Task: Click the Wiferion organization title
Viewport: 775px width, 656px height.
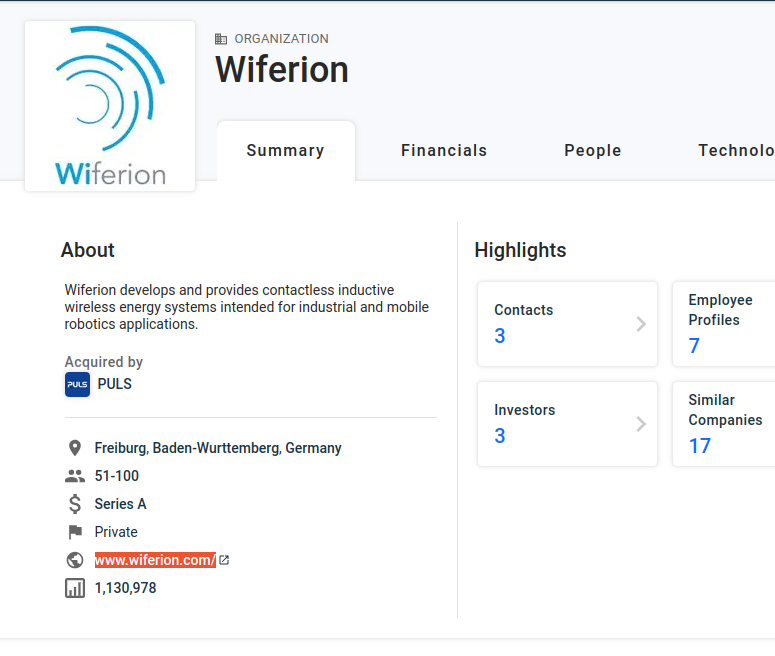Action: 282,69
